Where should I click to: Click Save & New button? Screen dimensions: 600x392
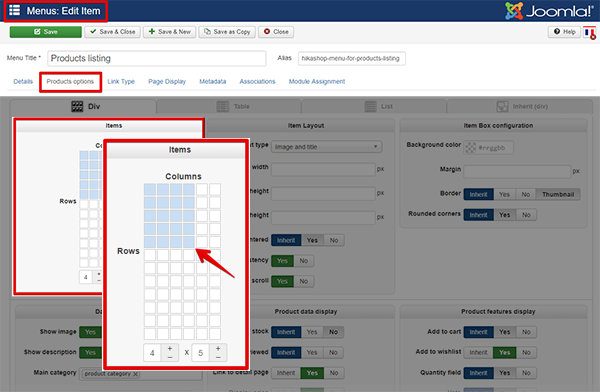pos(170,32)
